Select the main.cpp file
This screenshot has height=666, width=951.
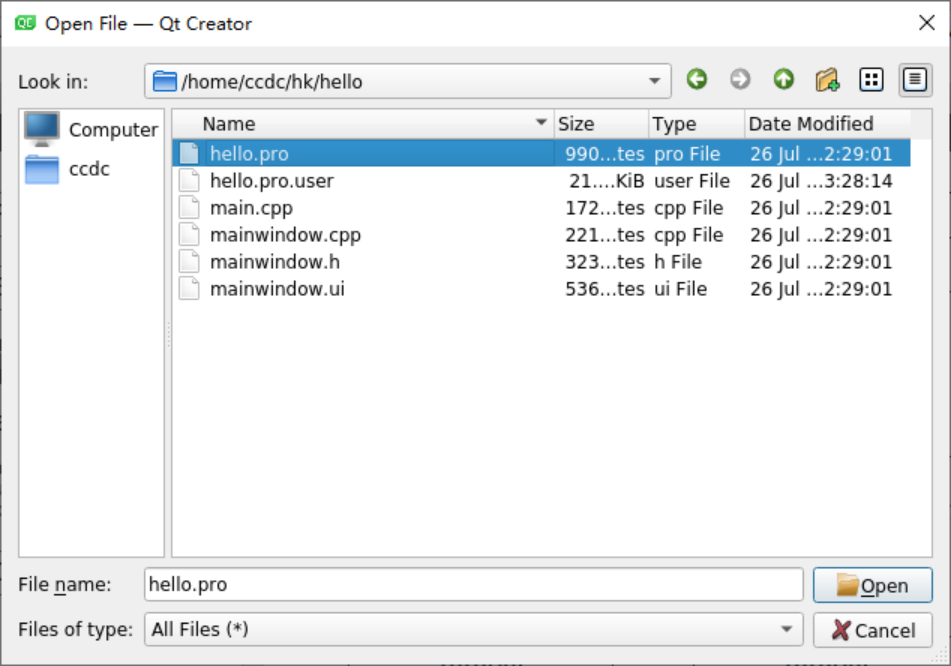(251, 208)
